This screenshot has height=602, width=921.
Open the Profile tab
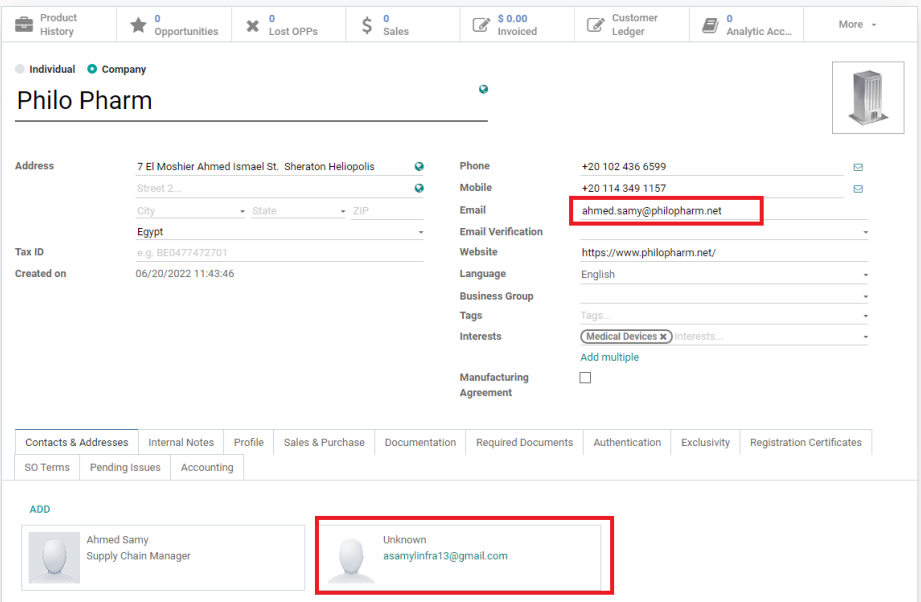[x=248, y=442]
